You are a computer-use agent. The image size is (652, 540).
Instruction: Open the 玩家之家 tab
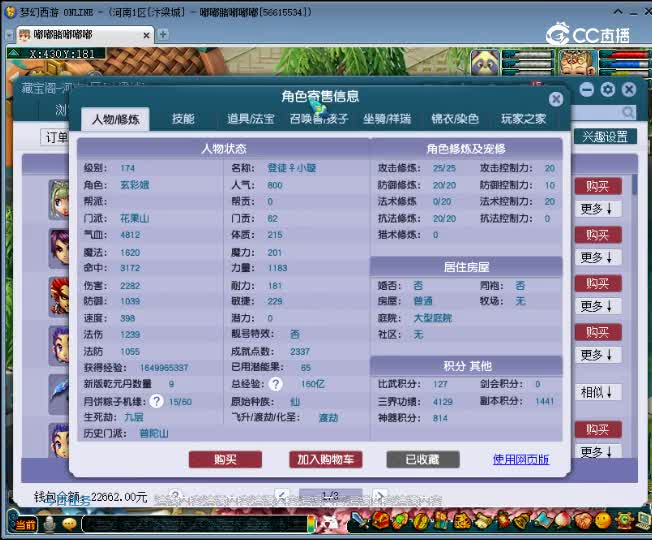coord(523,119)
